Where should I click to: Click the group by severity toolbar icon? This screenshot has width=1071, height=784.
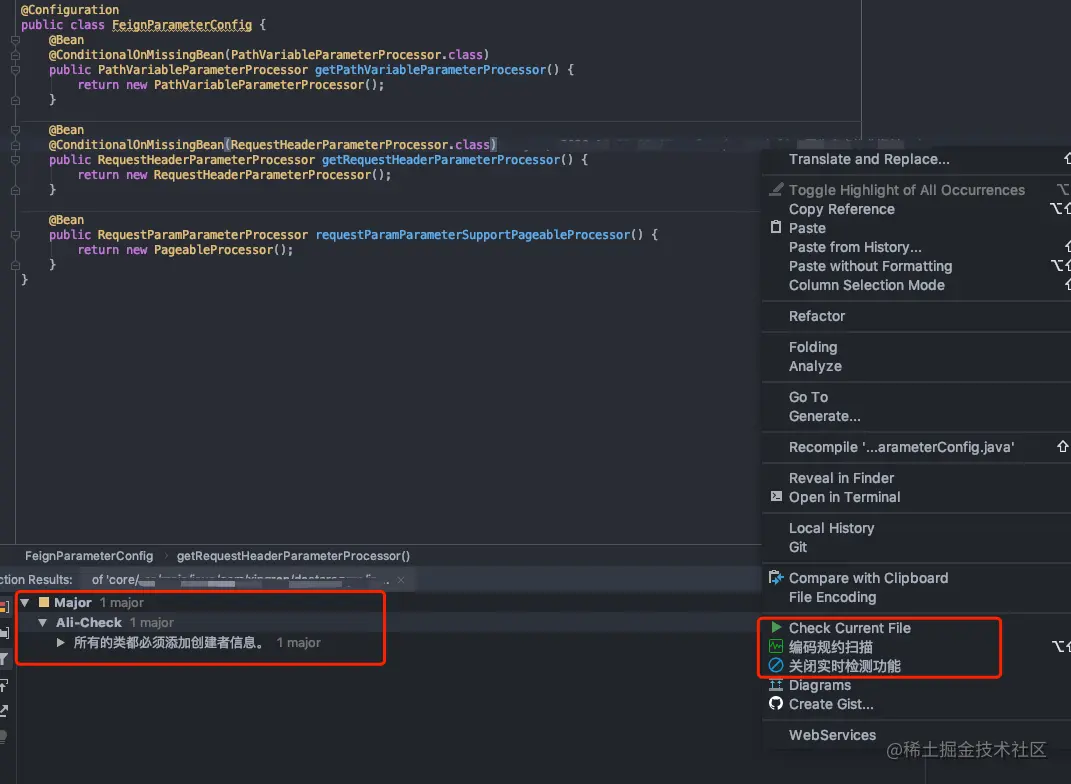[x=3, y=606]
